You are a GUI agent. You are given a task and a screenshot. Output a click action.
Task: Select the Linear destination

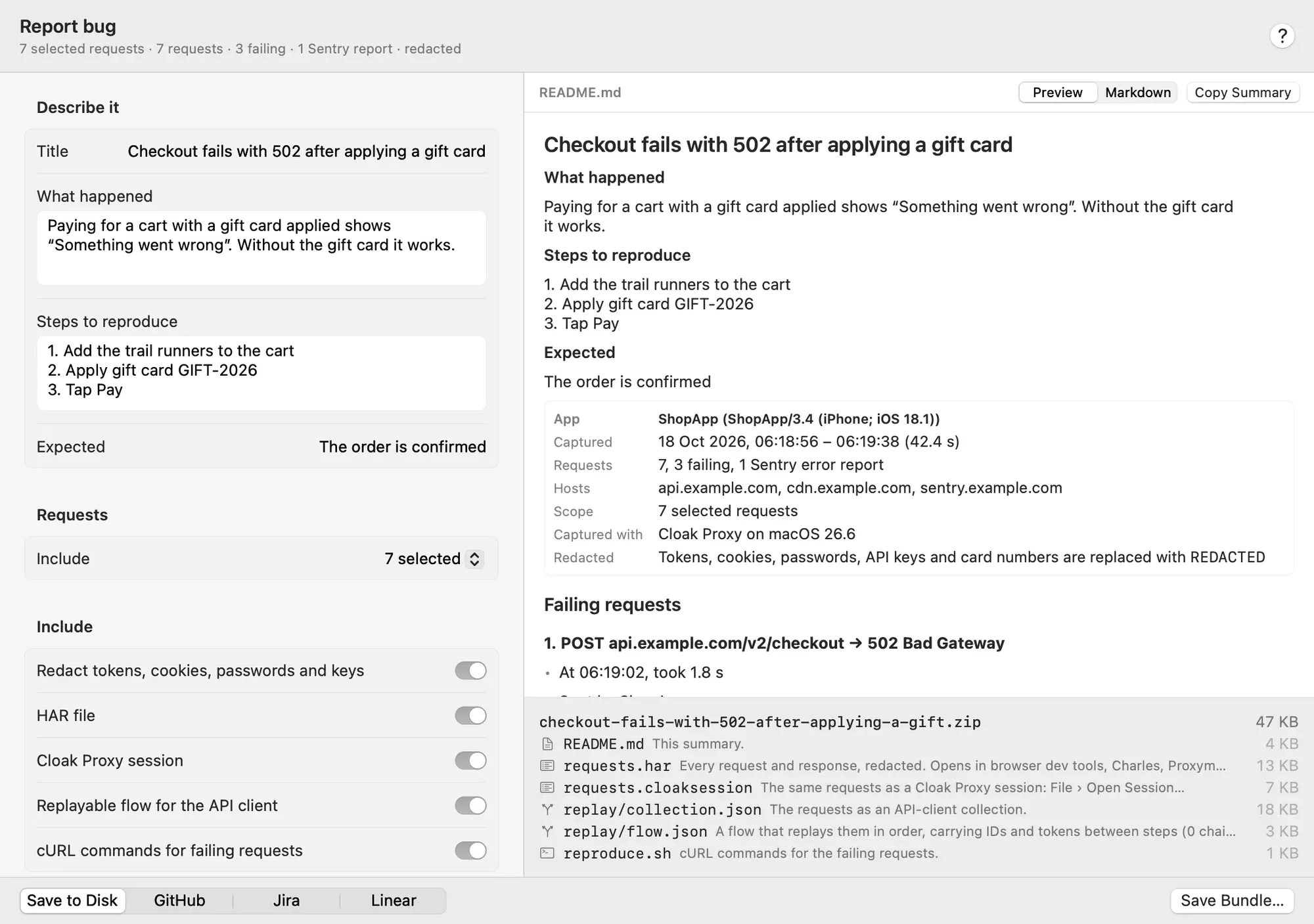pyautogui.click(x=394, y=900)
